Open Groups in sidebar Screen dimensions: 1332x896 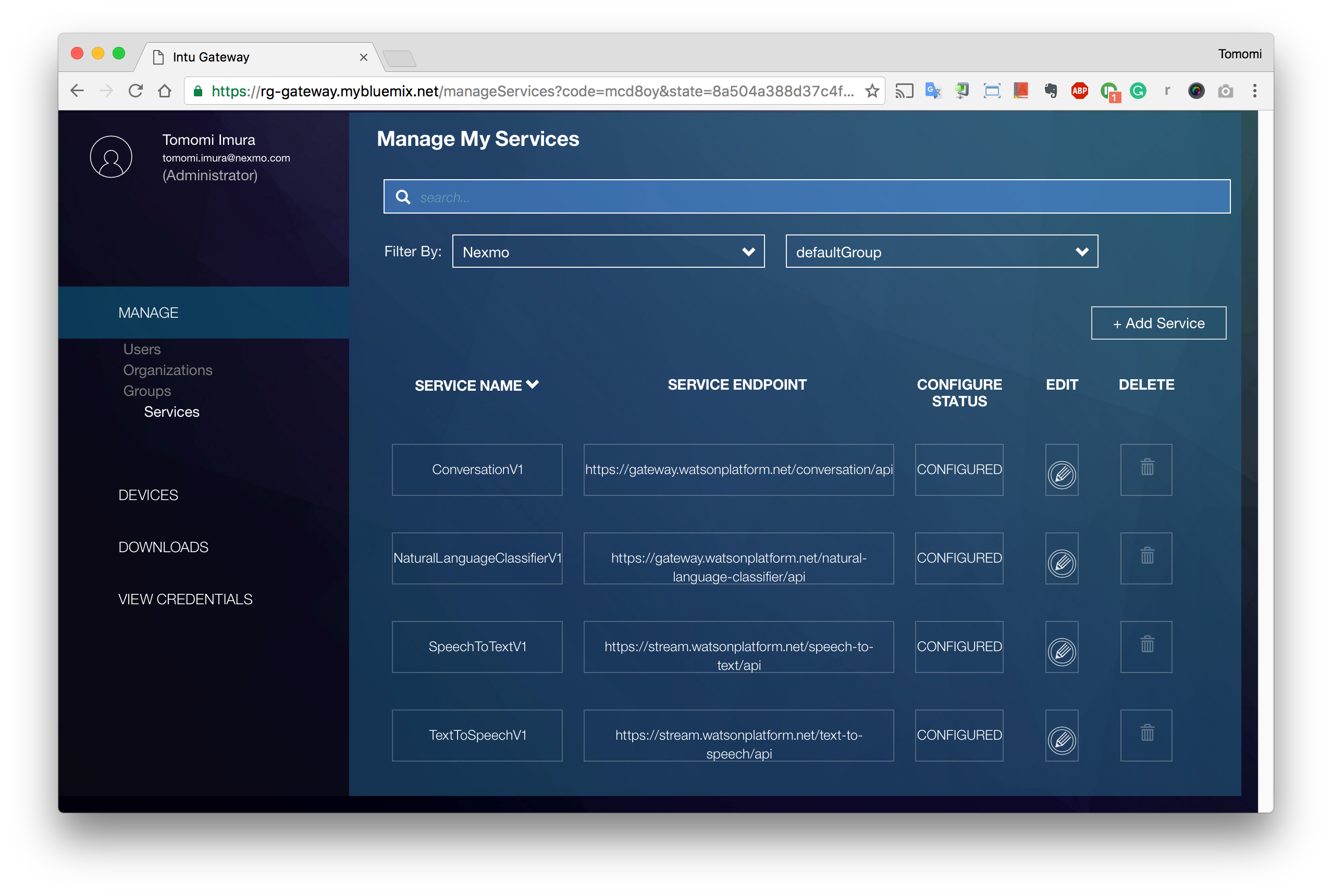[147, 391]
